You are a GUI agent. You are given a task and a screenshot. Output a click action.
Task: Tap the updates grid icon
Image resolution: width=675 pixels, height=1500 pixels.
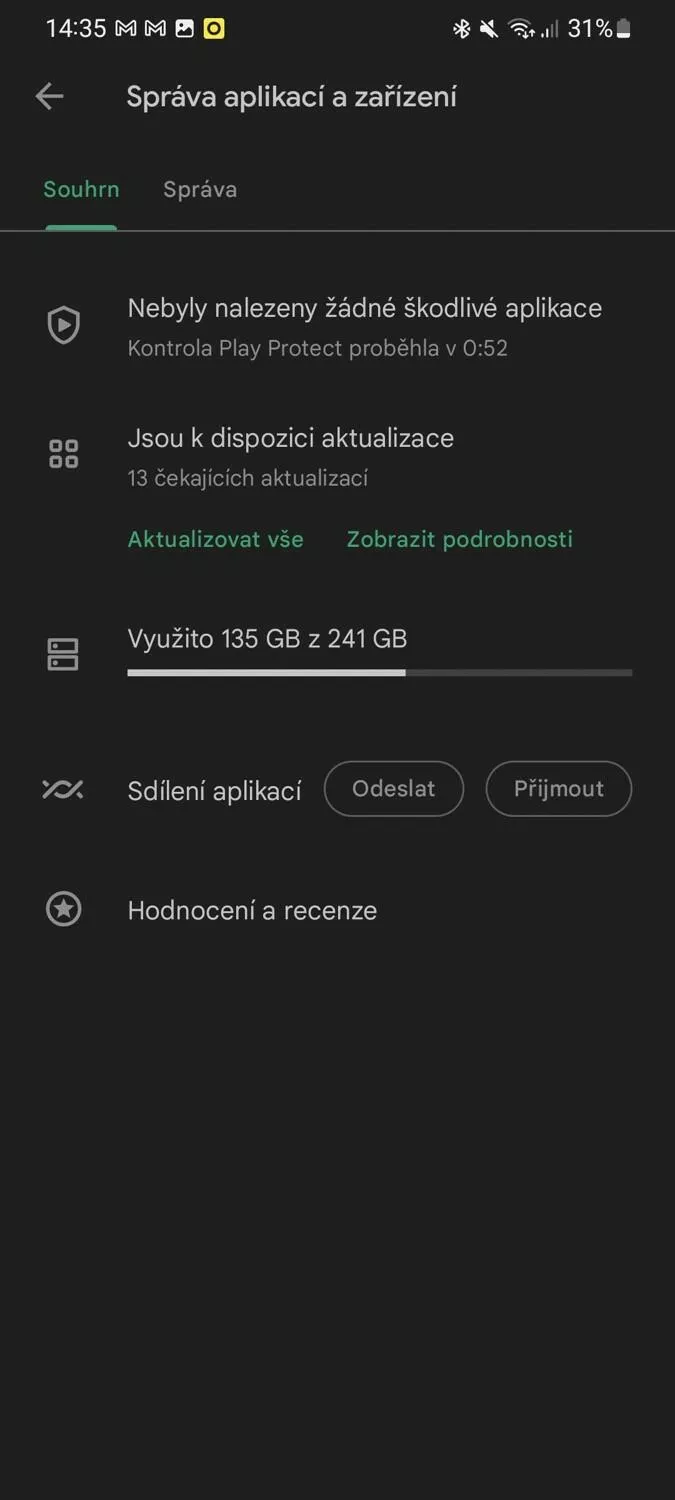point(64,454)
